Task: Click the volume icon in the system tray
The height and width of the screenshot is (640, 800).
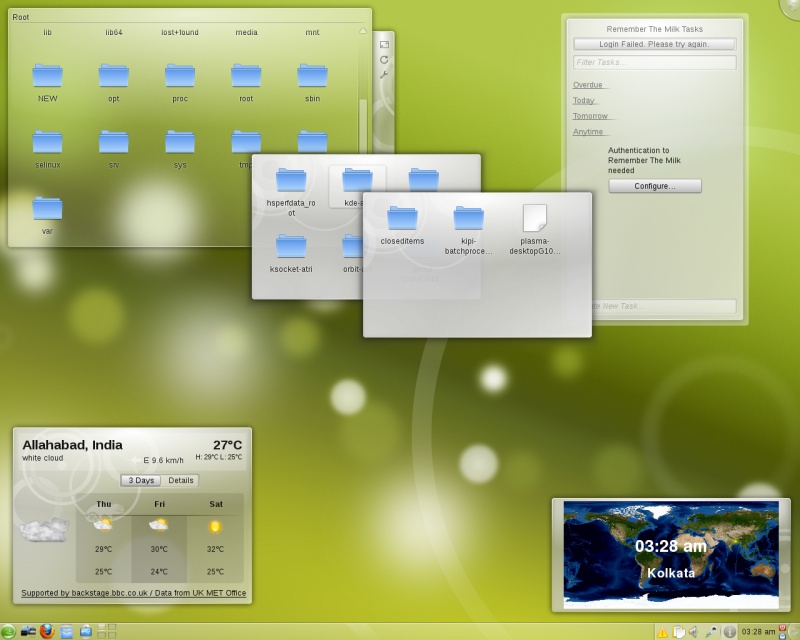Action: [693, 631]
